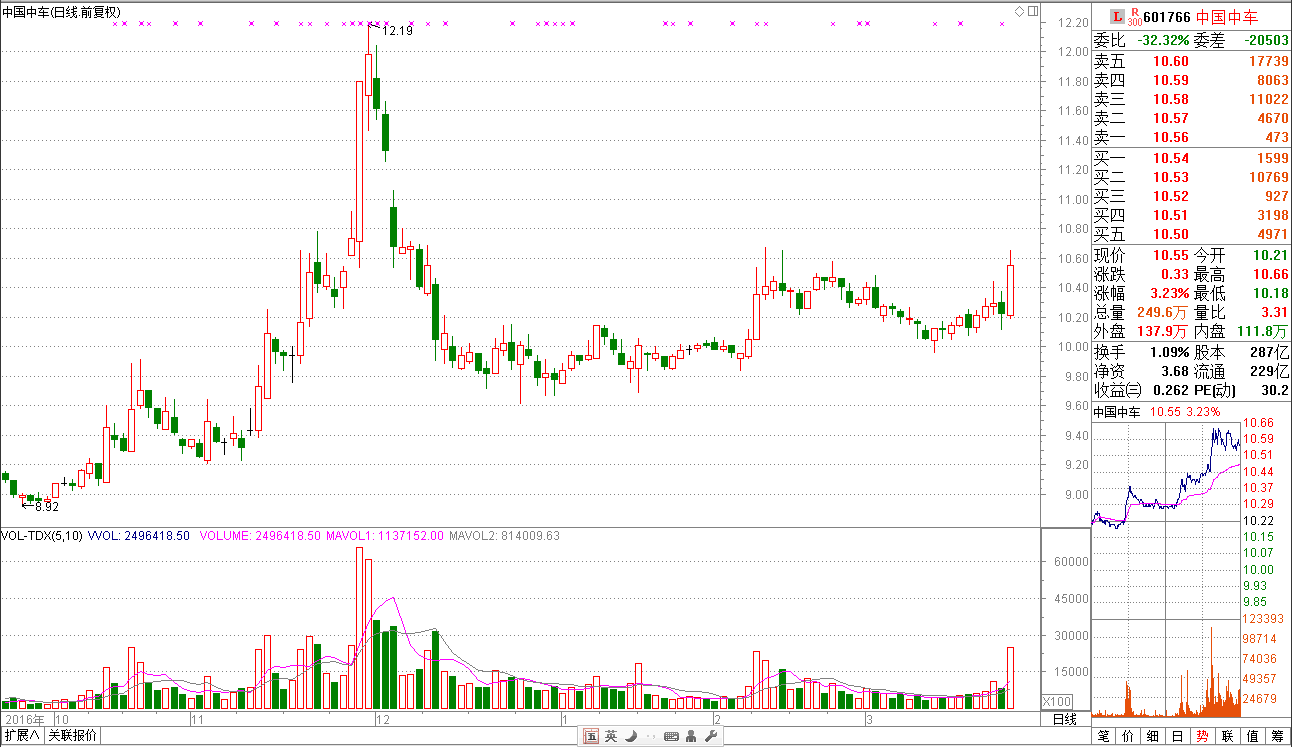
Task: Click the R300 margin-trading marker
Action: [1134, 17]
